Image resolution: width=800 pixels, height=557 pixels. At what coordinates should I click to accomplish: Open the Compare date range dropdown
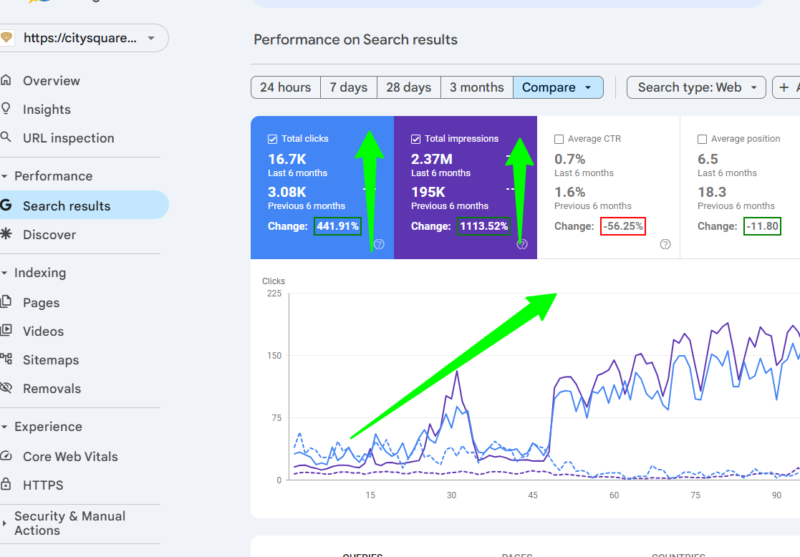coord(558,87)
